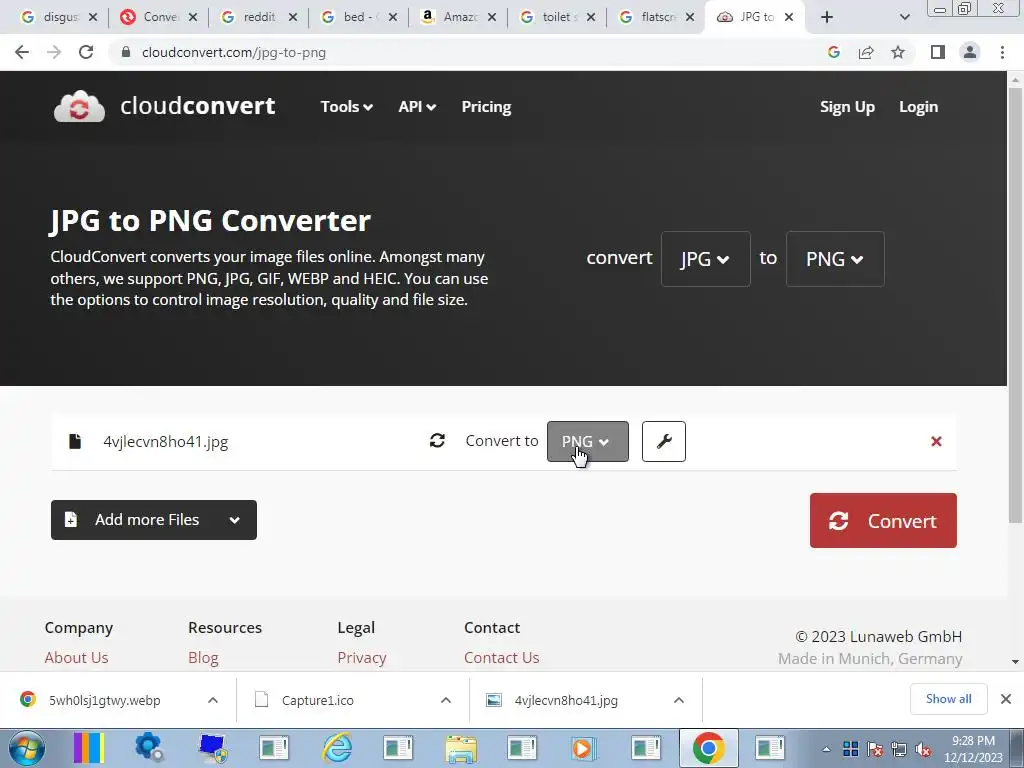Expand the Tools dropdown menu
The height and width of the screenshot is (768, 1024).
pyautogui.click(x=346, y=106)
